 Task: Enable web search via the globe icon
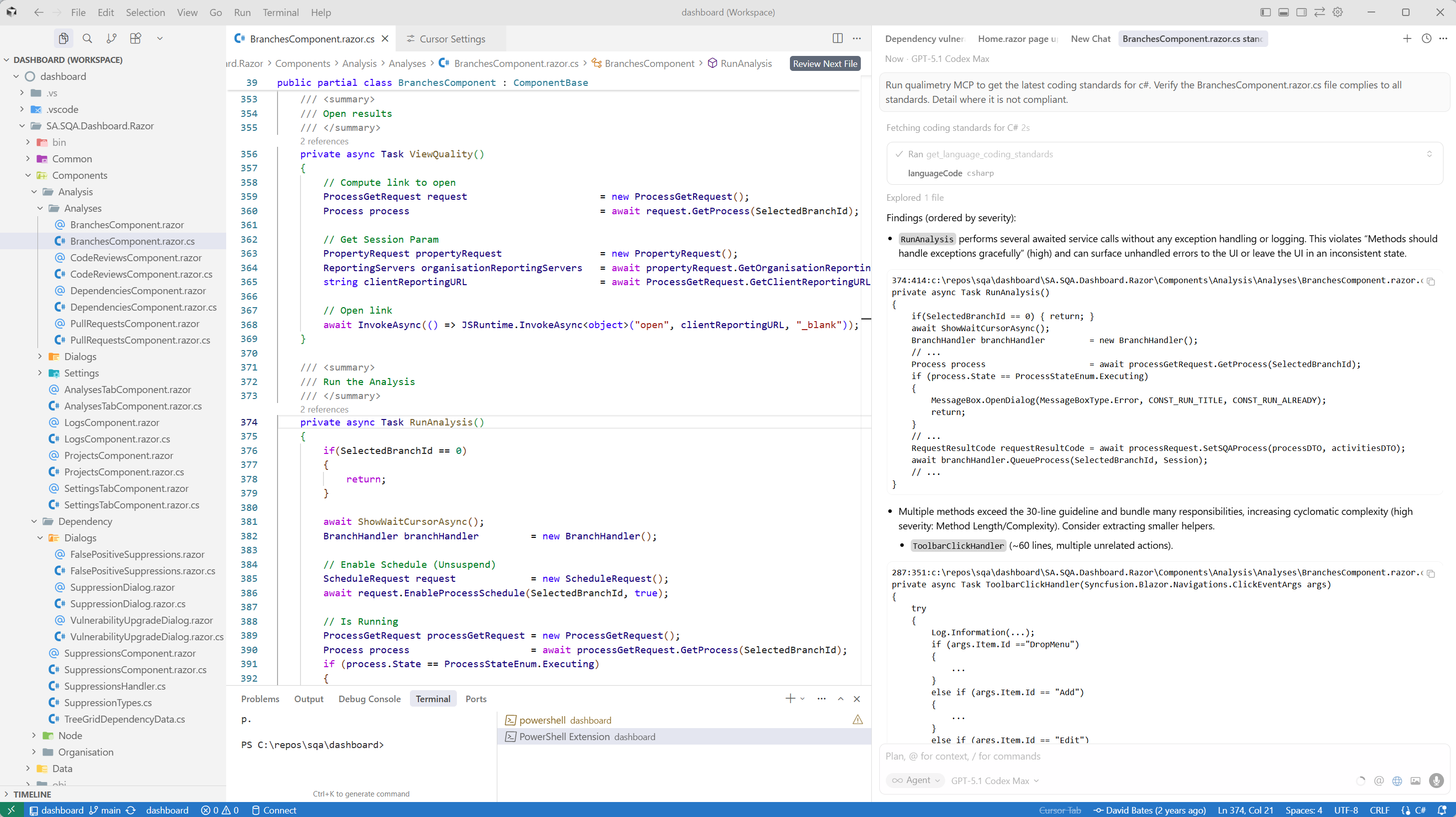click(x=1397, y=781)
